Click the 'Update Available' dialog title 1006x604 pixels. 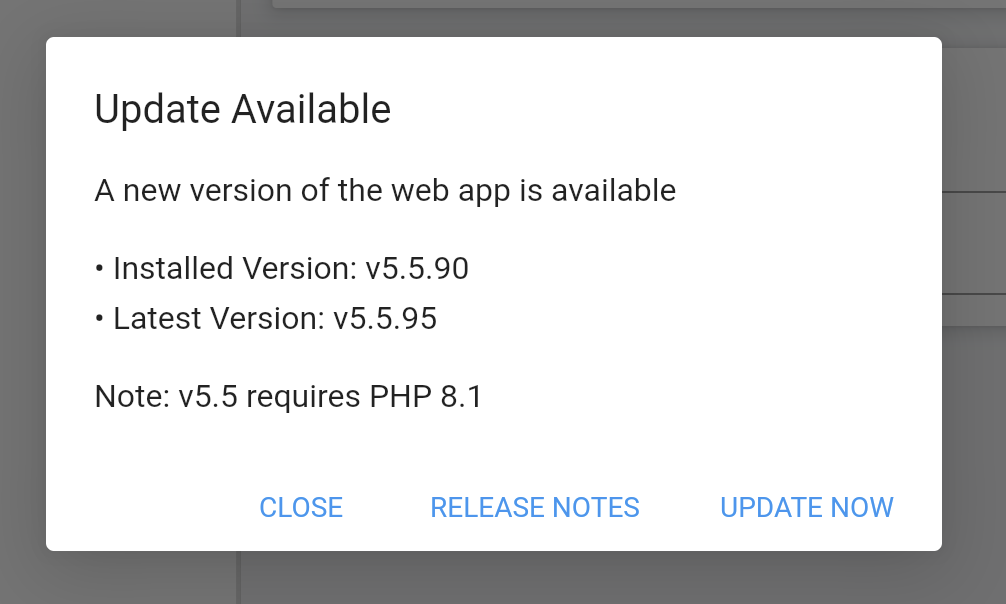[242, 109]
